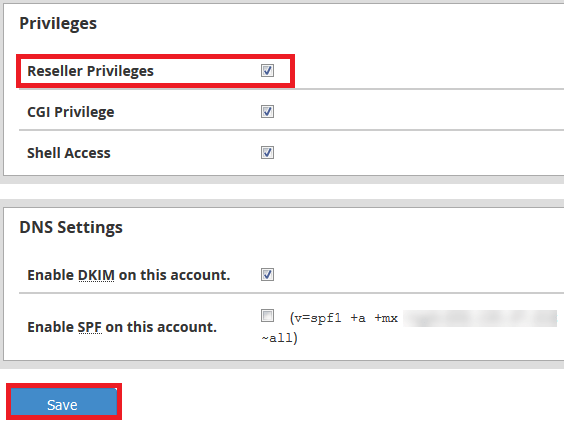Screen dimensions: 564x427
Task: Click the Shell Access label text
Action: [x=69, y=153]
